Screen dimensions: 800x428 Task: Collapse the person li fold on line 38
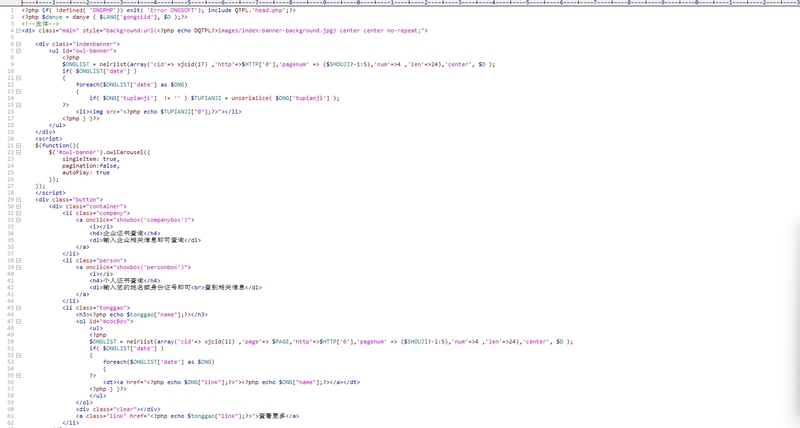pyautogui.click(x=18, y=260)
